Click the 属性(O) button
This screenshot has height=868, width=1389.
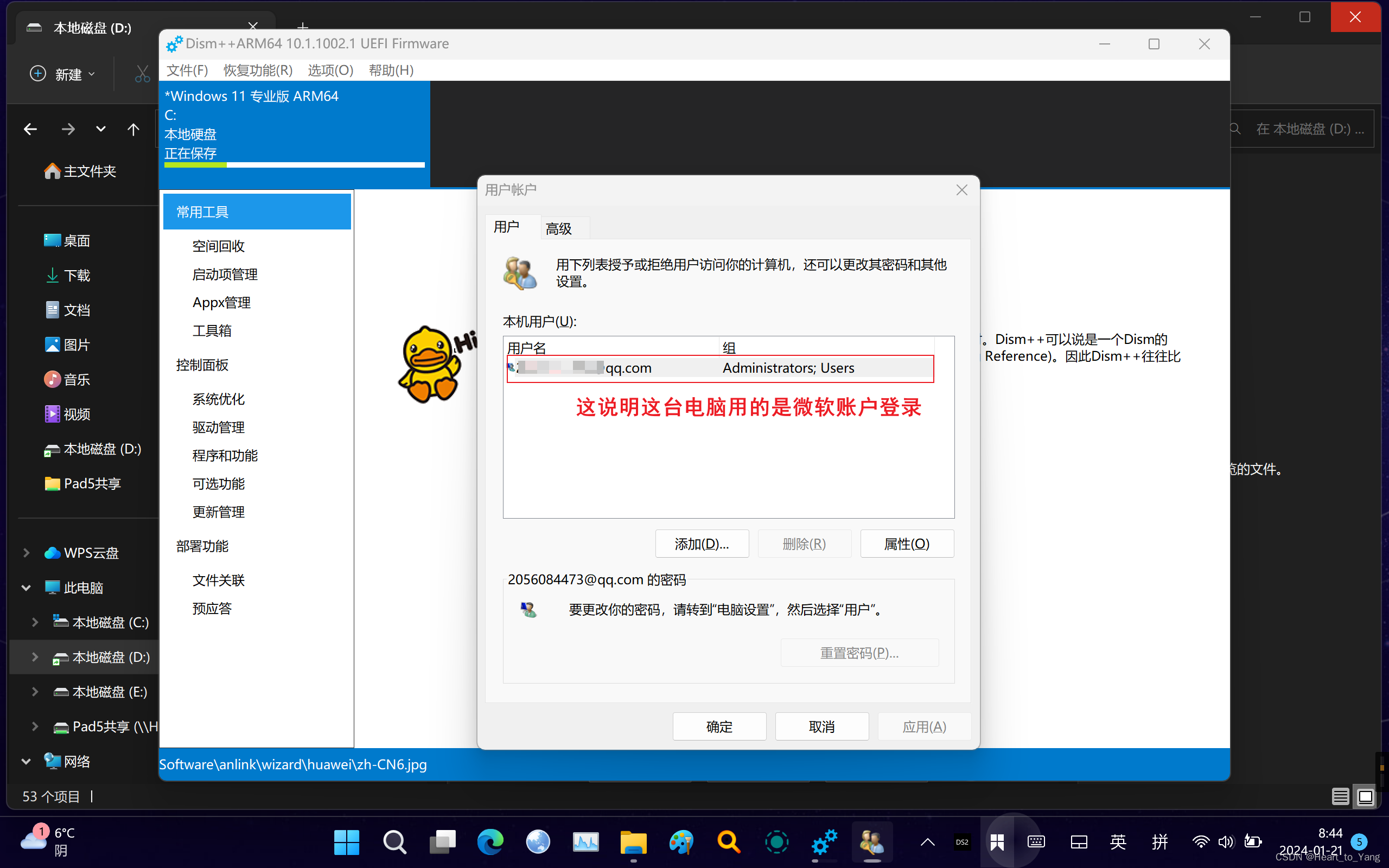[907, 543]
